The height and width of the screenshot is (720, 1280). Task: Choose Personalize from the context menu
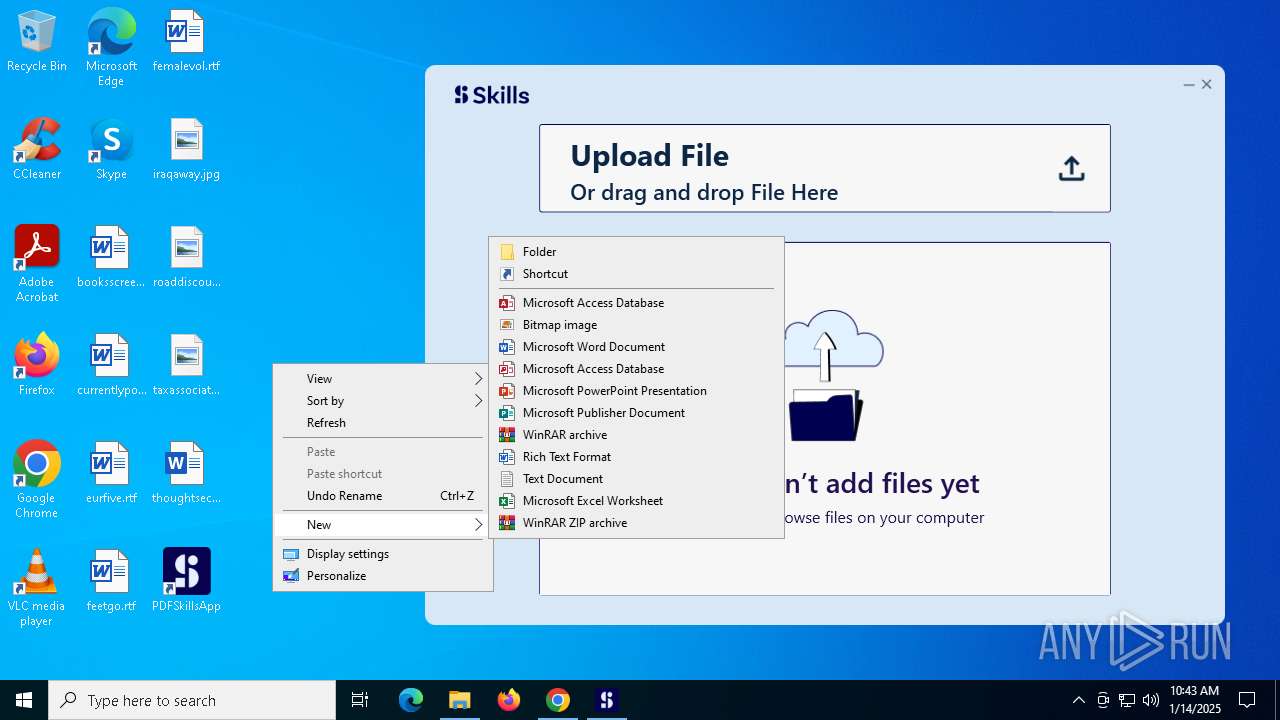point(383,576)
